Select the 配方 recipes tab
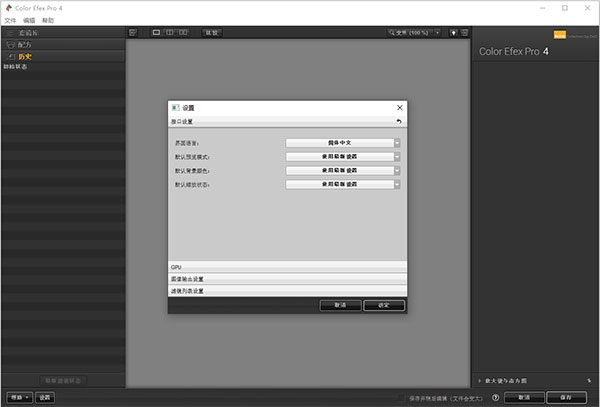Screen dimensions: 600x407 [x=63, y=45]
